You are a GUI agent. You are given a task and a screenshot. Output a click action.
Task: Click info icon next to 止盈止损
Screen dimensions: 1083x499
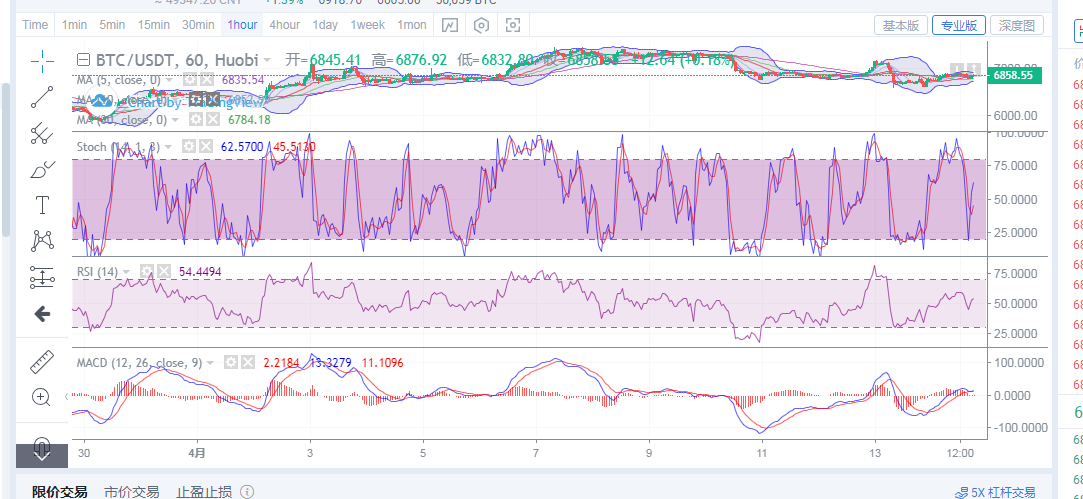[x=247, y=492]
